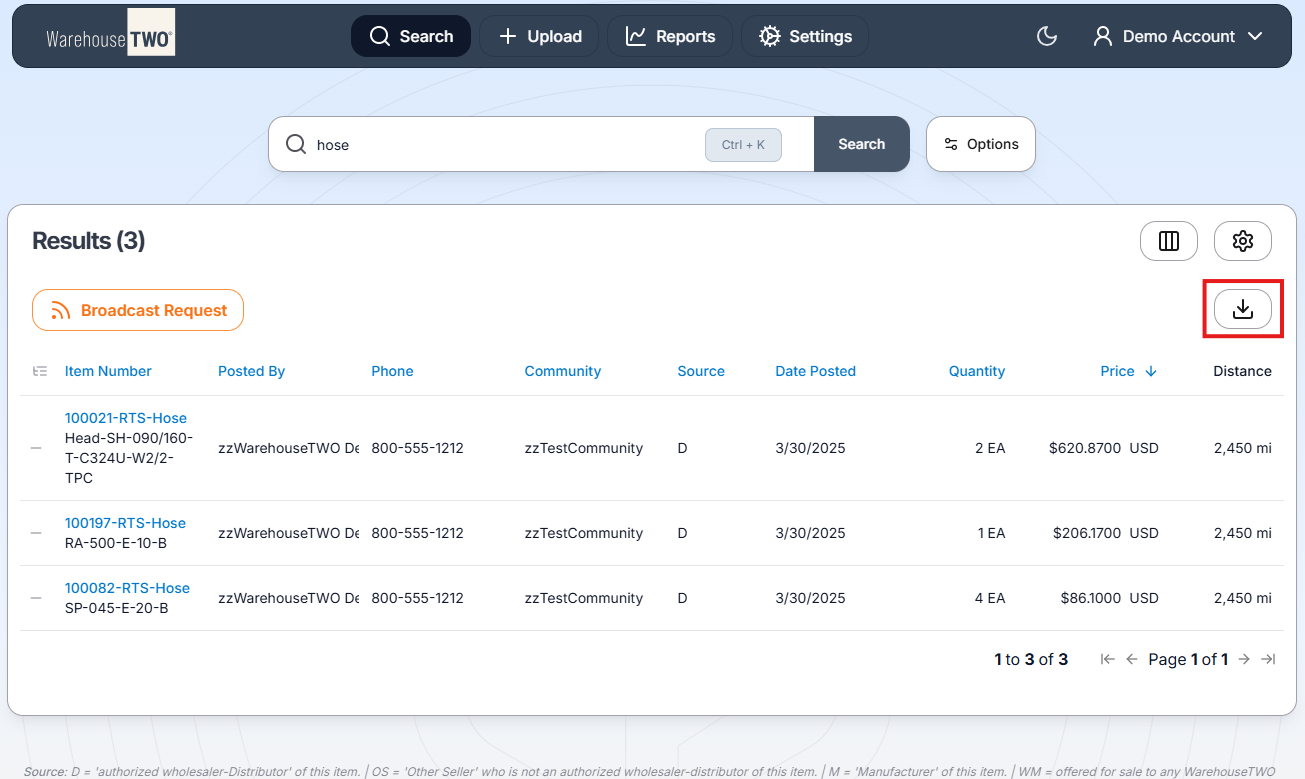Open the 100082-RTS-Hose item link

[x=127, y=588]
